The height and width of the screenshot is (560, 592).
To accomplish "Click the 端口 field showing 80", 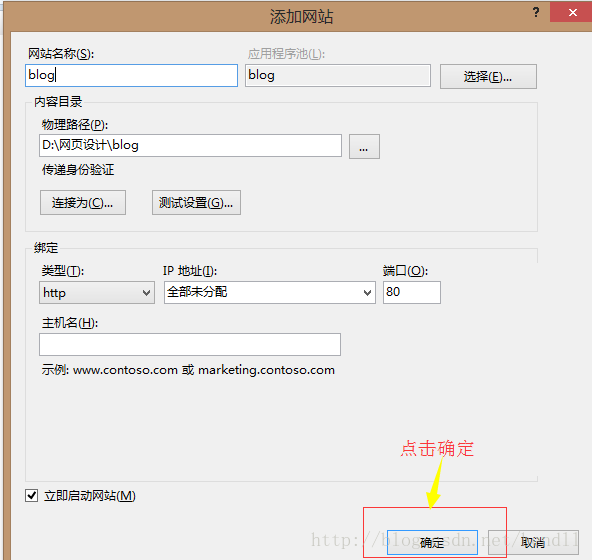I will [x=412, y=292].
